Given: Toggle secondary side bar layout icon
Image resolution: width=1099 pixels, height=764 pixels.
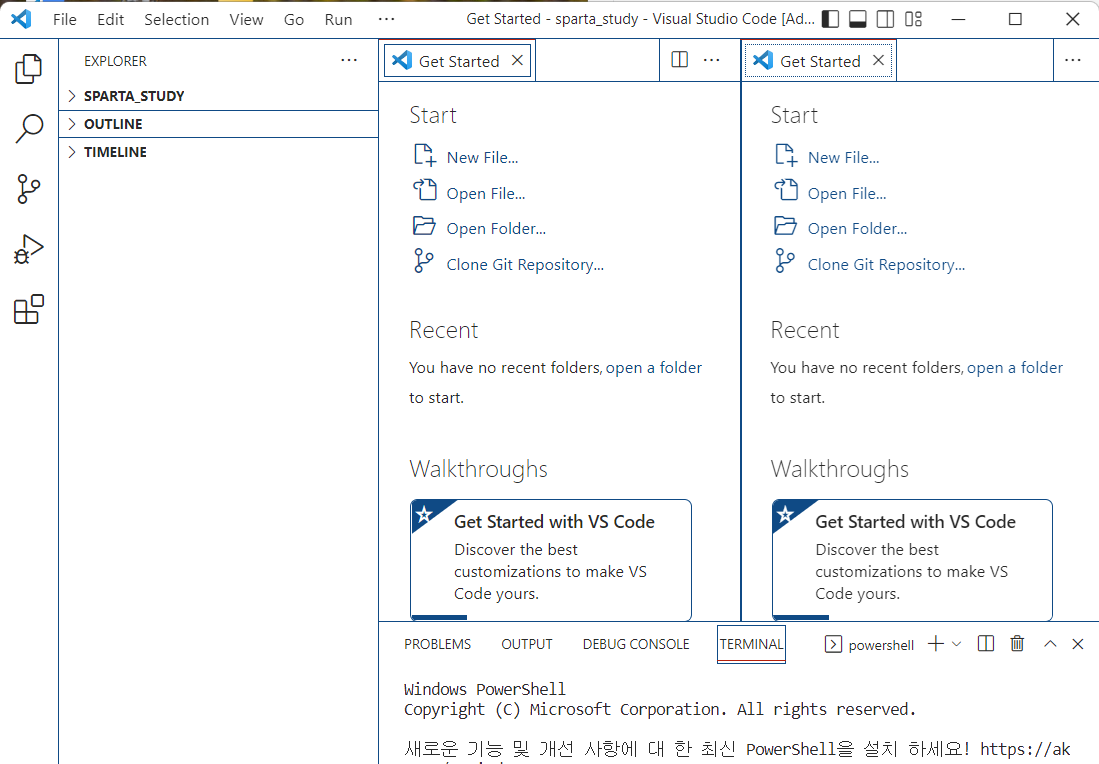Looking at the screenshot, I should point(885,19).
